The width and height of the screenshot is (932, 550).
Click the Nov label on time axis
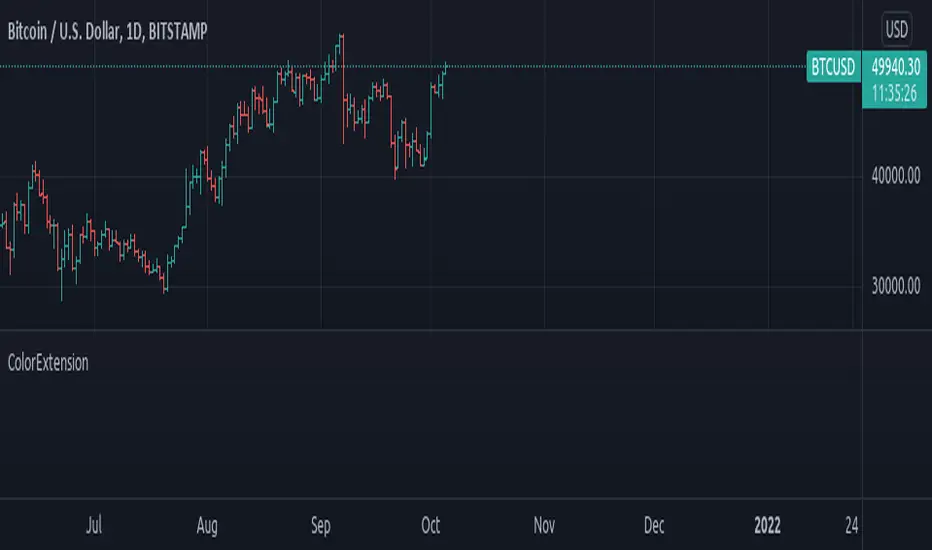click(544, 523)
